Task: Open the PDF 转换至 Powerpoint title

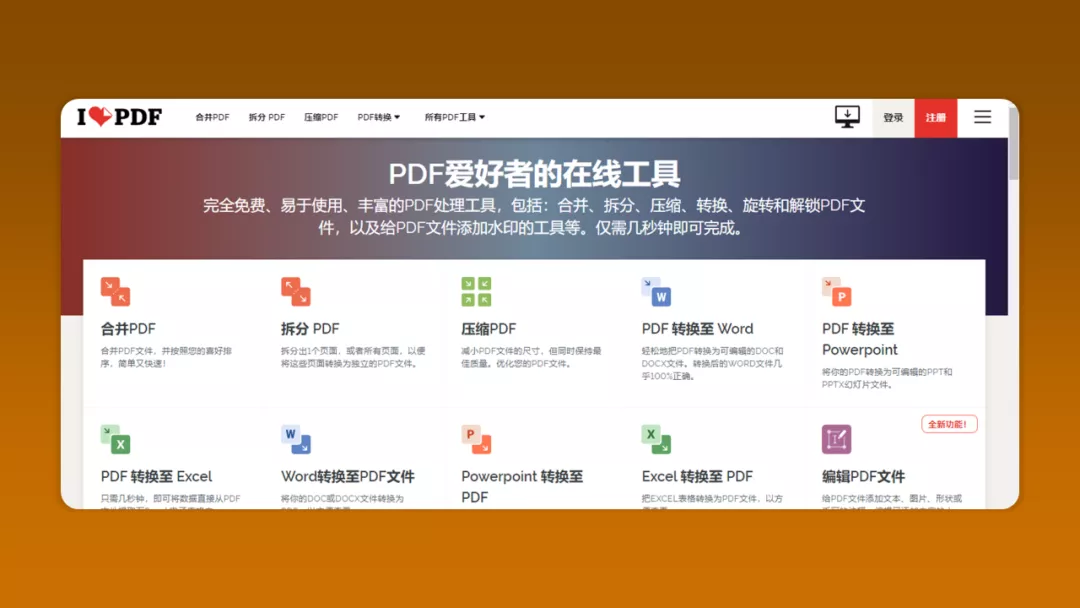Action: click(x=860, y=339)
